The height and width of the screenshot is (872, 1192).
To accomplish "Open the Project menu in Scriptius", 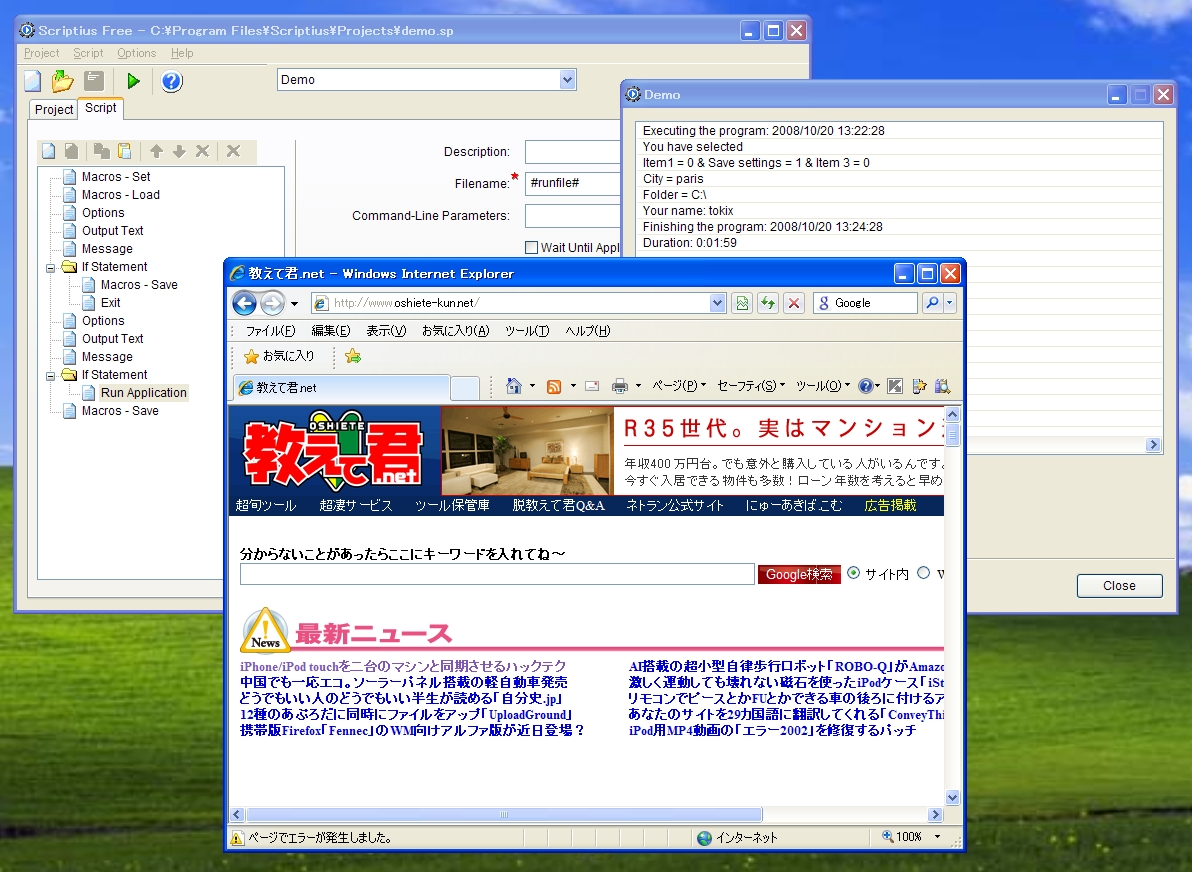I will (41, 53).
